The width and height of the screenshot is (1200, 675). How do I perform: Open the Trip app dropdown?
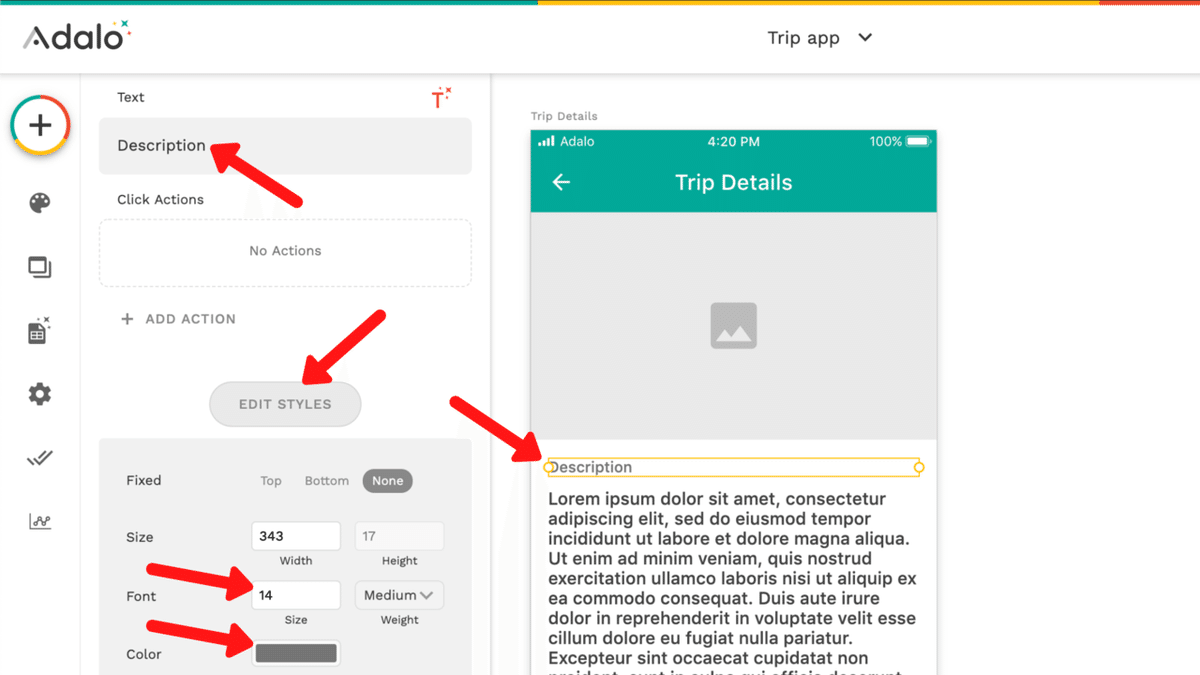[x=820, y=38]
